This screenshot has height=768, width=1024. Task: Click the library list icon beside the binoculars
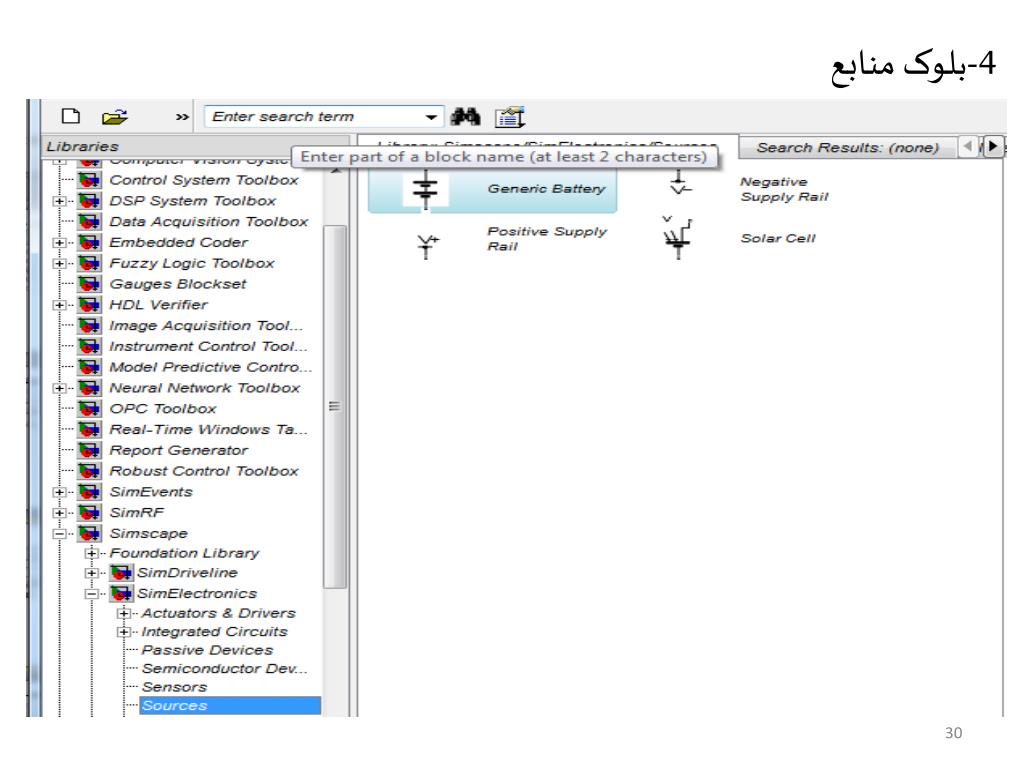click(x=510, y=117)
